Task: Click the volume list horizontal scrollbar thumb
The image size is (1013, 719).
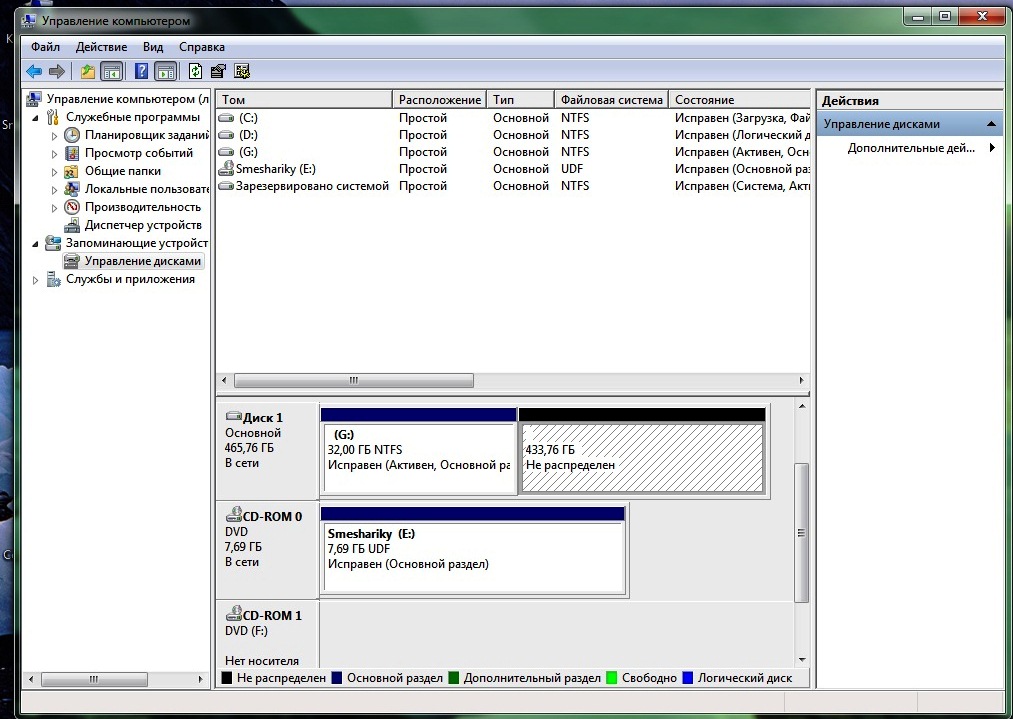Action: pyautogui.click(x=353, y=381)
